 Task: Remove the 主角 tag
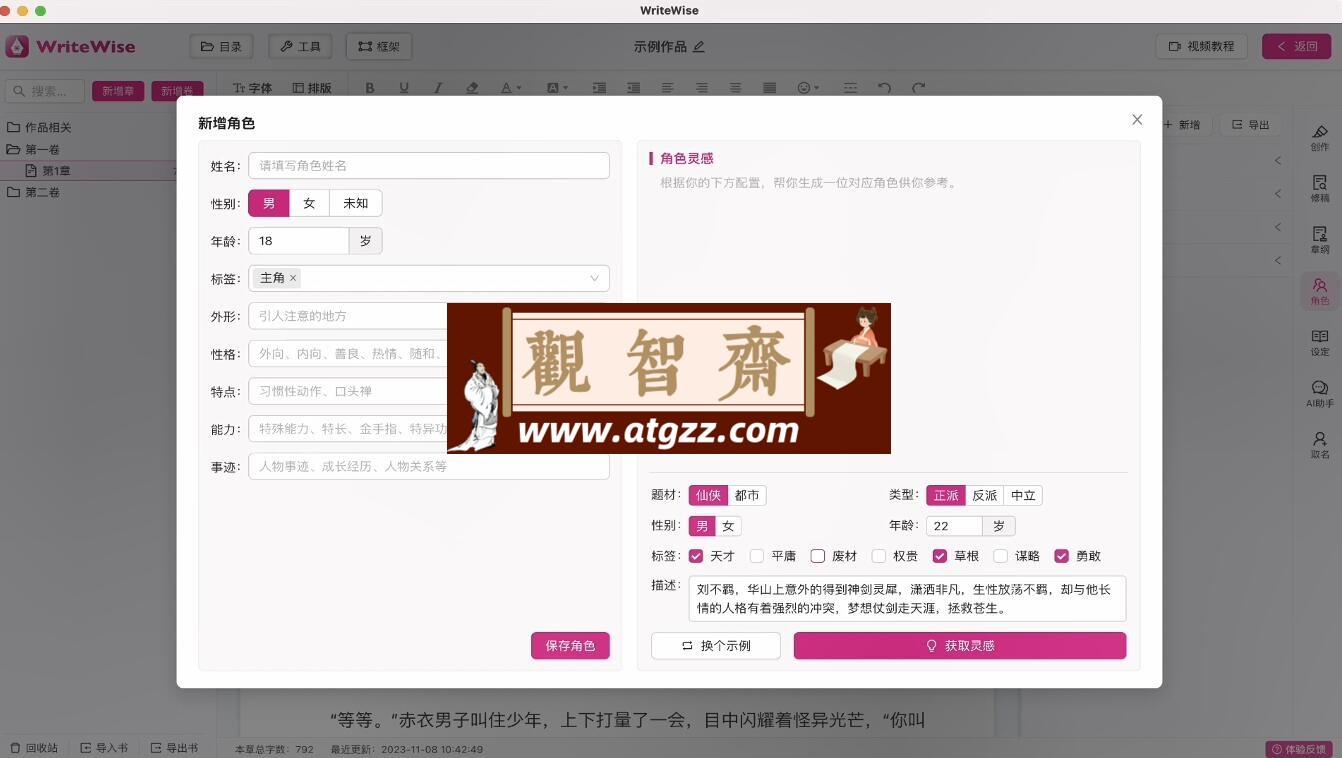point(293,278)
